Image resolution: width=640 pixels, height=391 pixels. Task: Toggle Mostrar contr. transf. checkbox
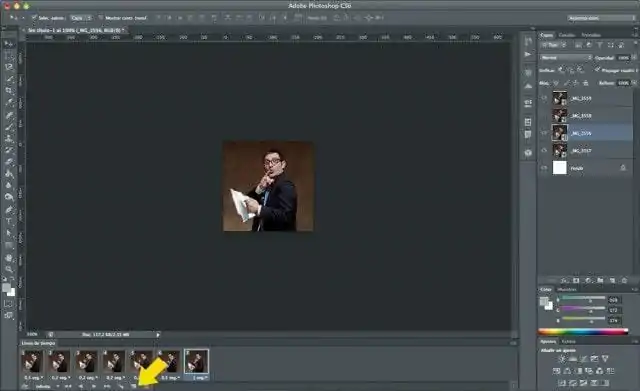pos(101,18)
